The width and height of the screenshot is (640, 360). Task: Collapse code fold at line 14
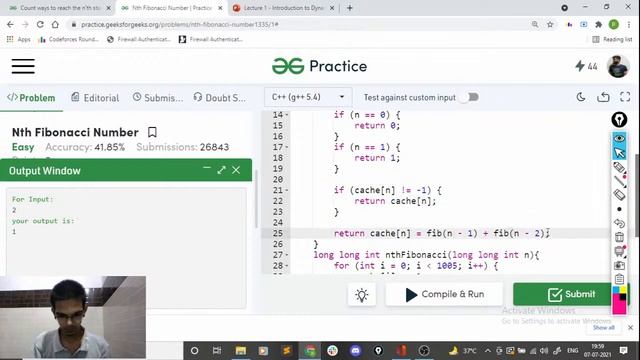click(x=287, y=115)
